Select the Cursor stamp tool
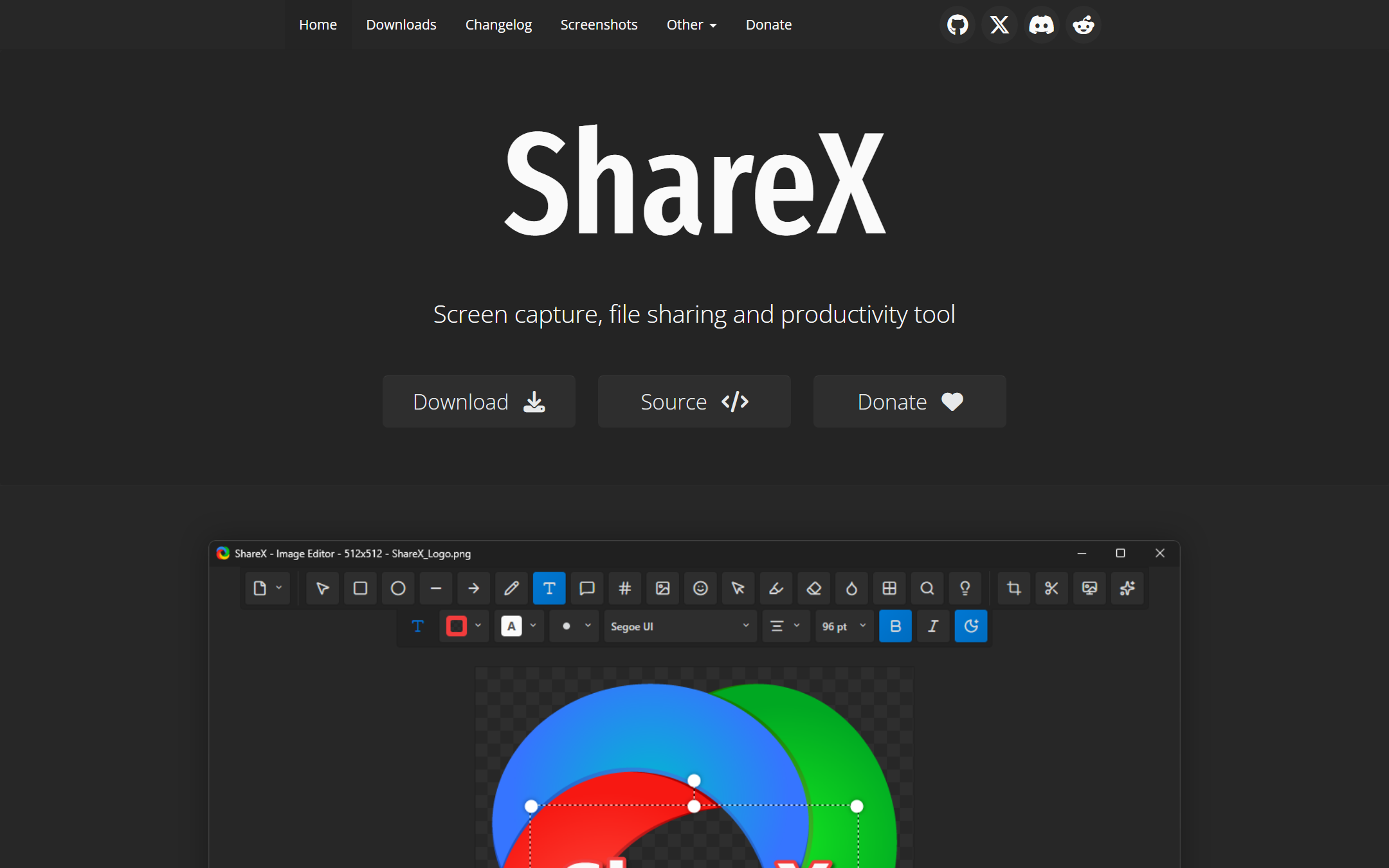The width and height of the screenshot is (1389, 868). coord(738,588)
